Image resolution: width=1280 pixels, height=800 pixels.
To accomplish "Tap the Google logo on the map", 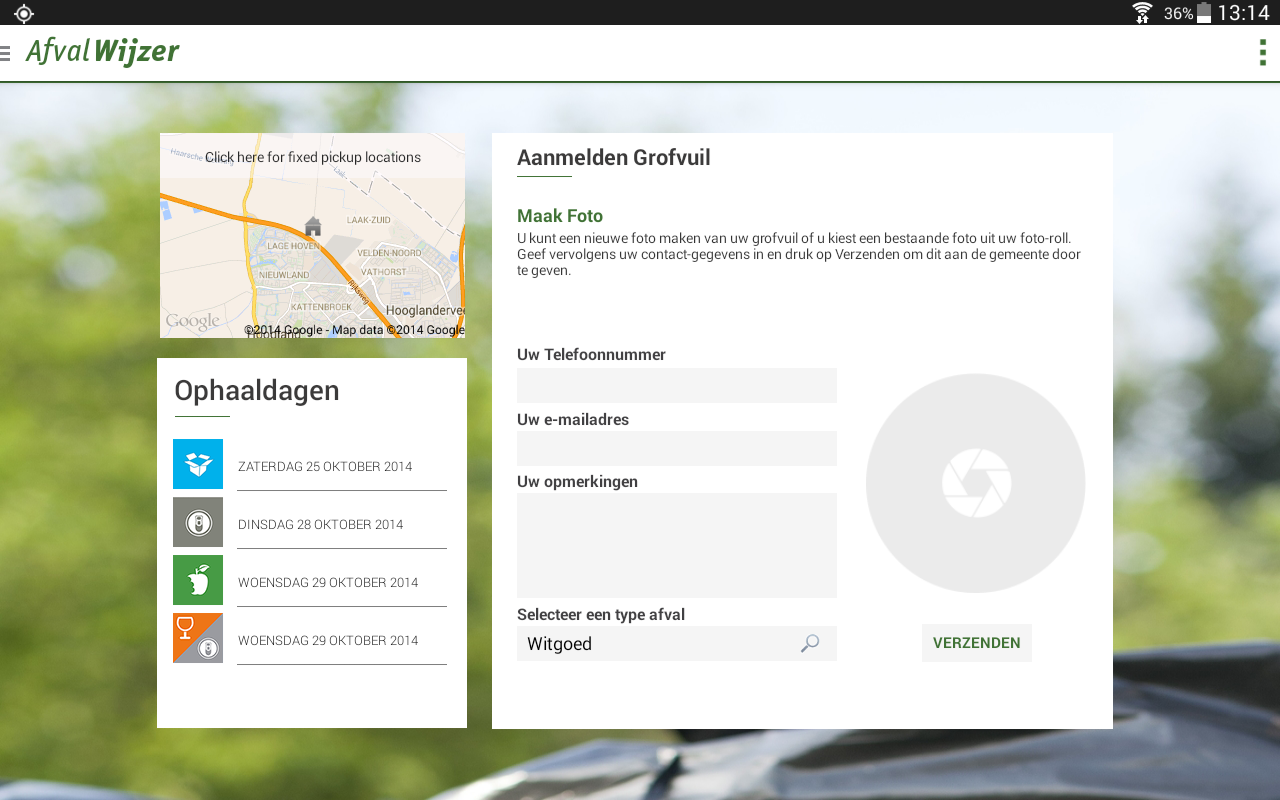I will 192,321.
